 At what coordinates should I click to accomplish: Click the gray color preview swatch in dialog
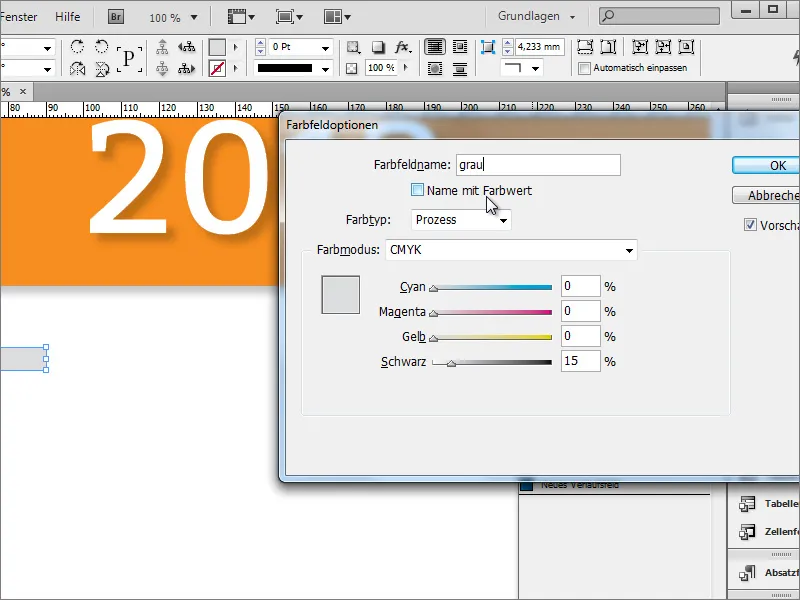(x=341, y=295)
